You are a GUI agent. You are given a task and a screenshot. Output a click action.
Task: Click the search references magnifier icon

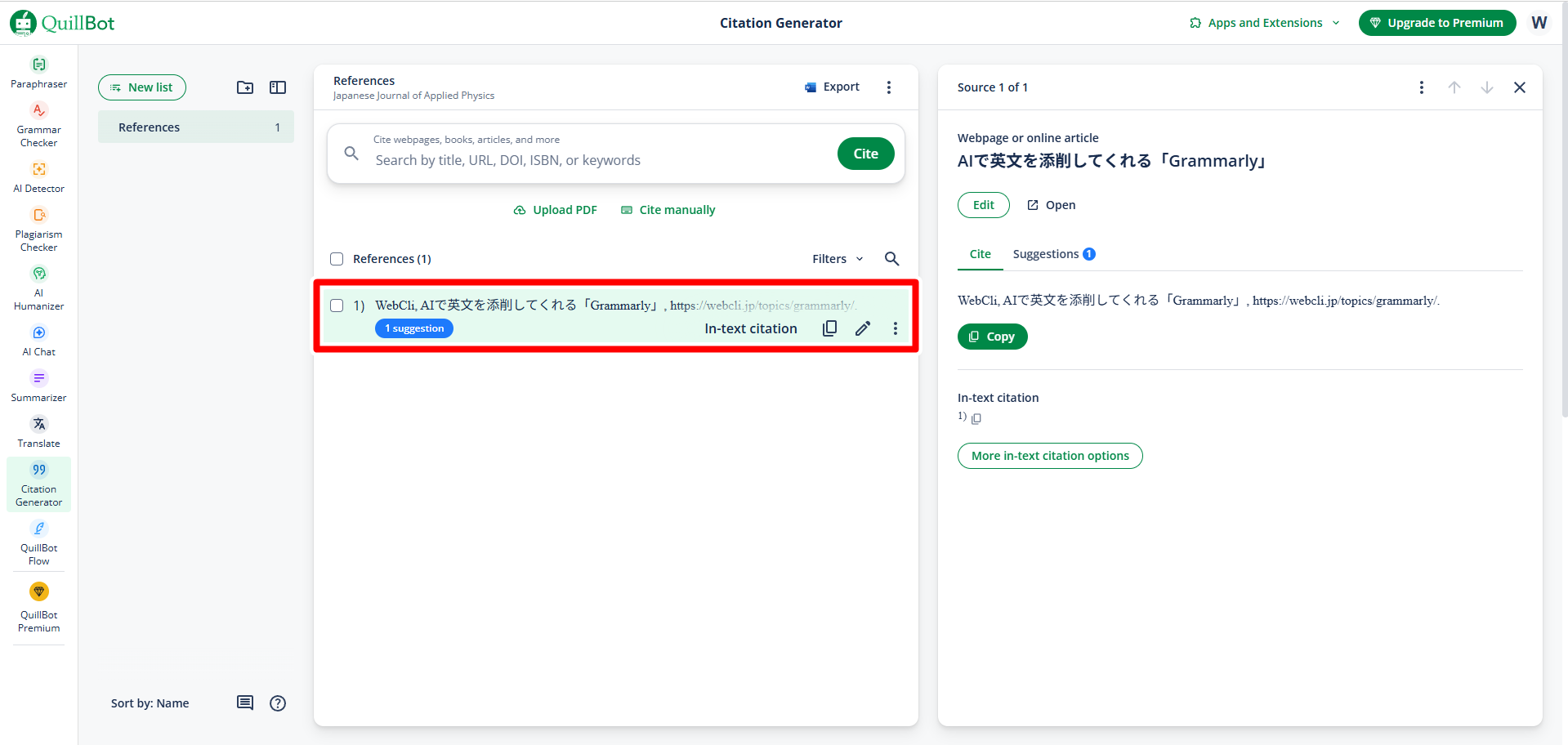click(x=891, y=259)
